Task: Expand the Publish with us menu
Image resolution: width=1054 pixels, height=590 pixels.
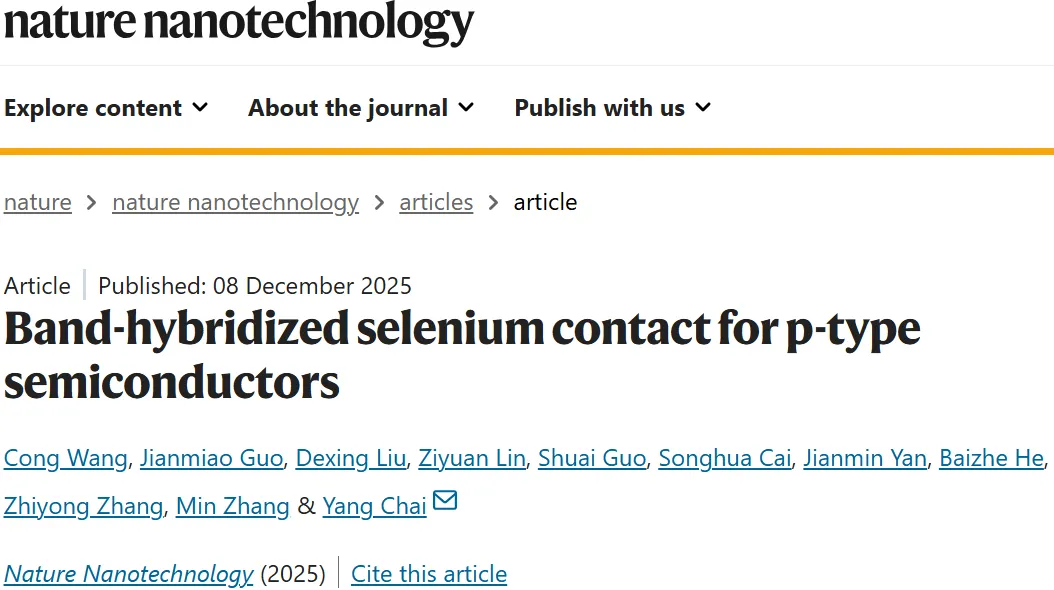Action: coord(612,108)
